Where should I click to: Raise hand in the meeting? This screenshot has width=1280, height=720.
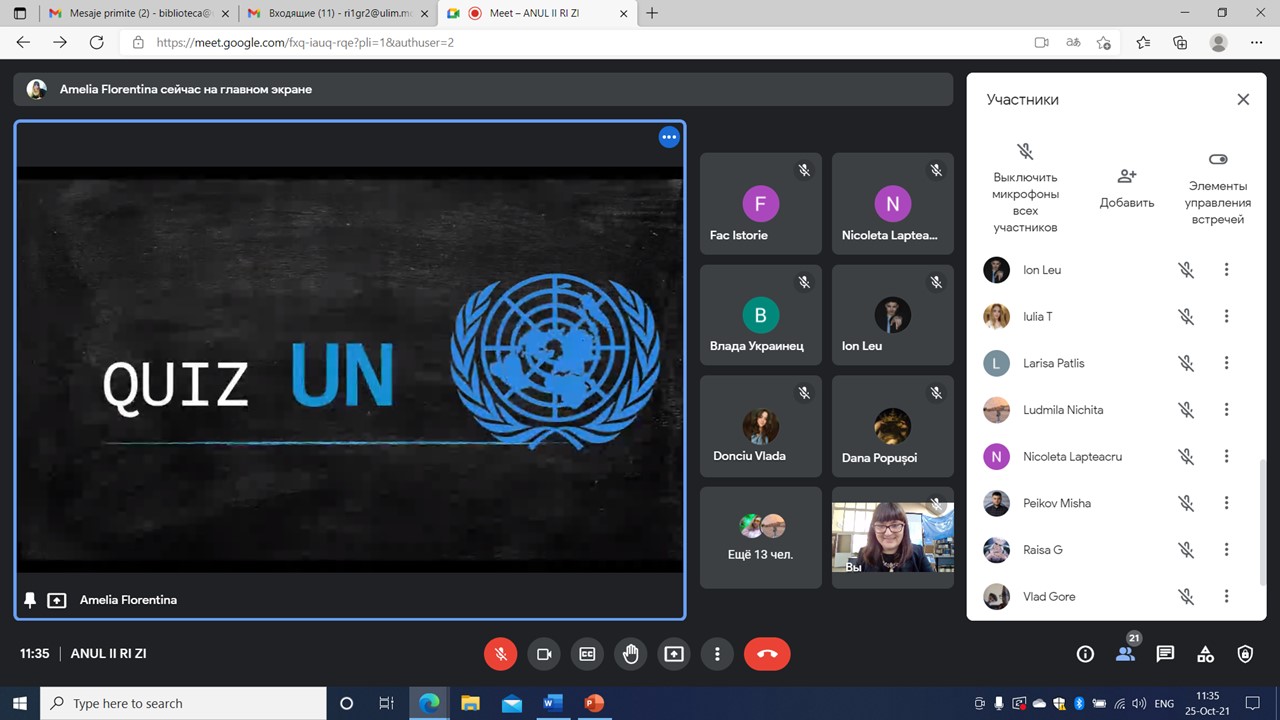631,654
